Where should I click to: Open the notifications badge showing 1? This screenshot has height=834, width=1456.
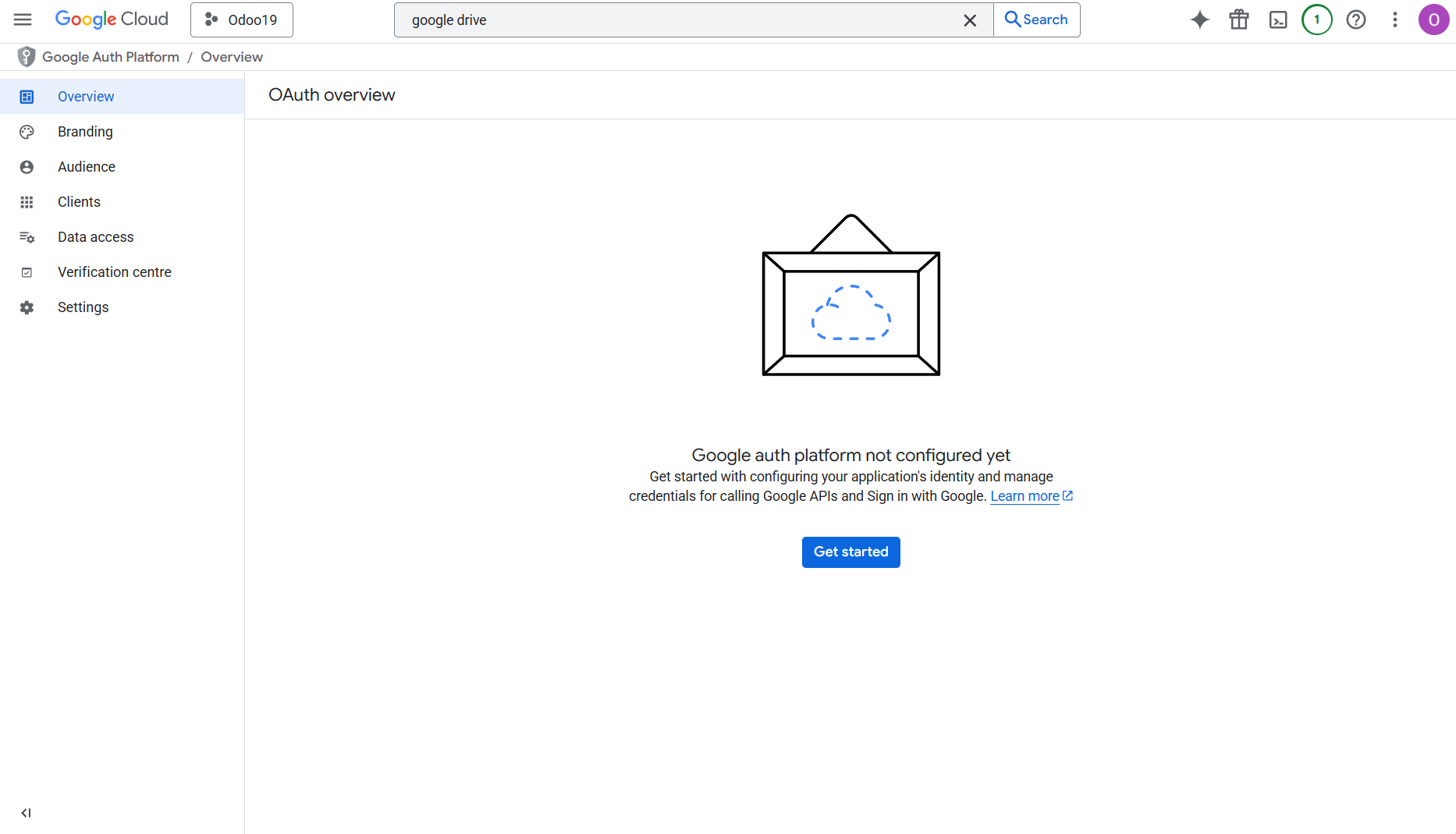(1316, 20)
